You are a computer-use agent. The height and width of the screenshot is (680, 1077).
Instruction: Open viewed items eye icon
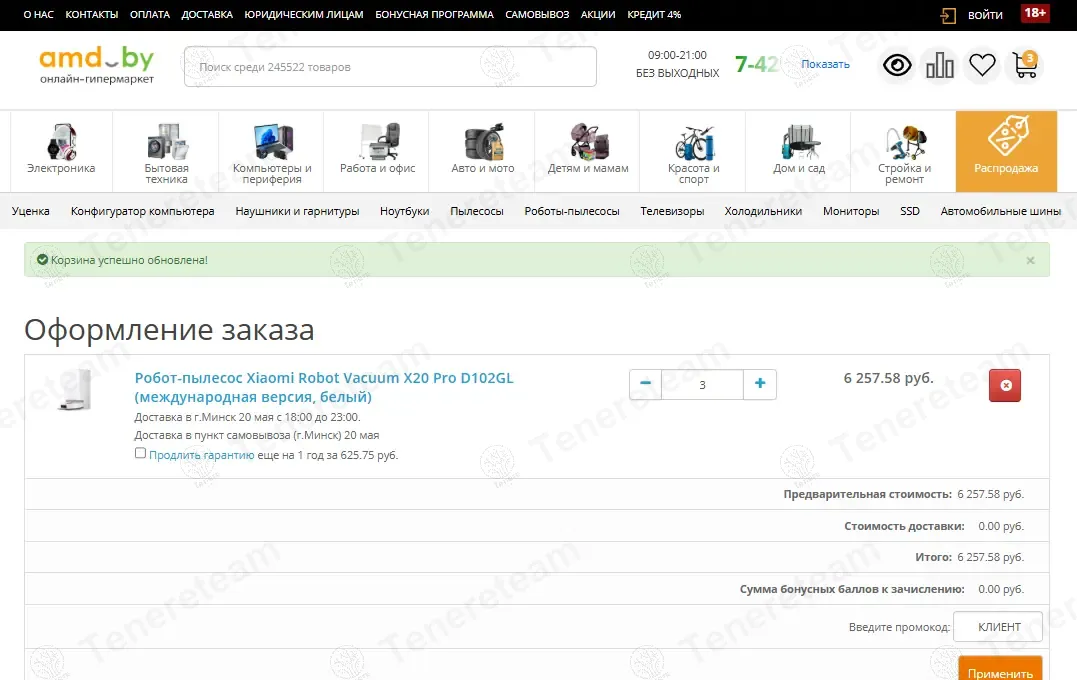pyautogui.click(x=897, y=66)
